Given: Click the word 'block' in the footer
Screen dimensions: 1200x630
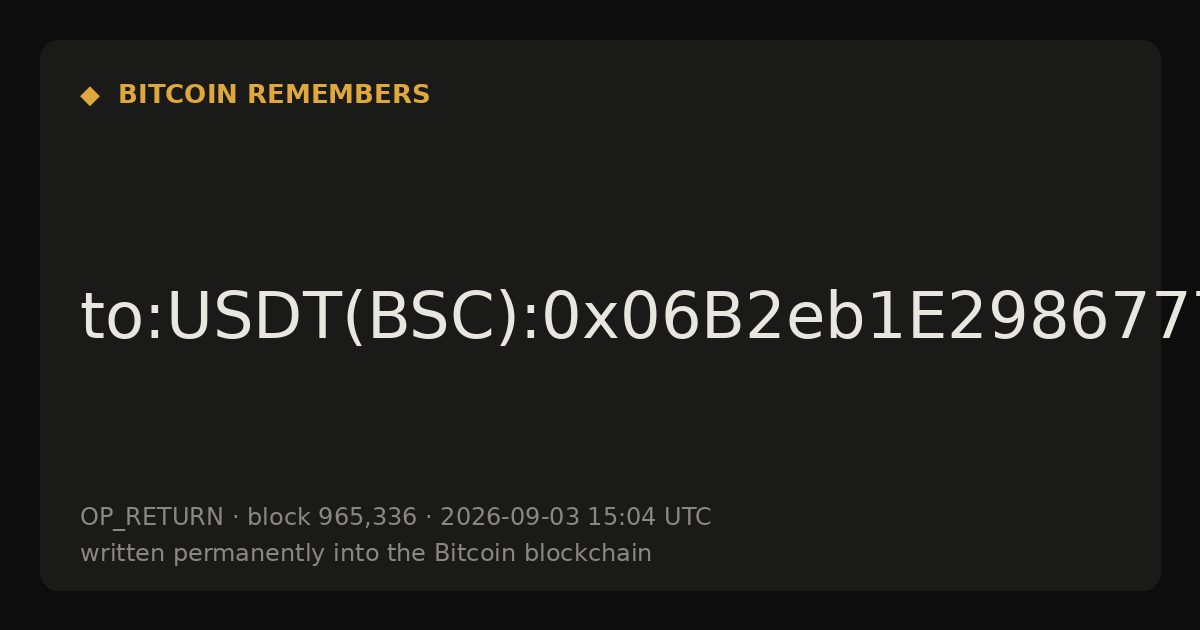Looking at the screenshot, I should click(279, 517).
